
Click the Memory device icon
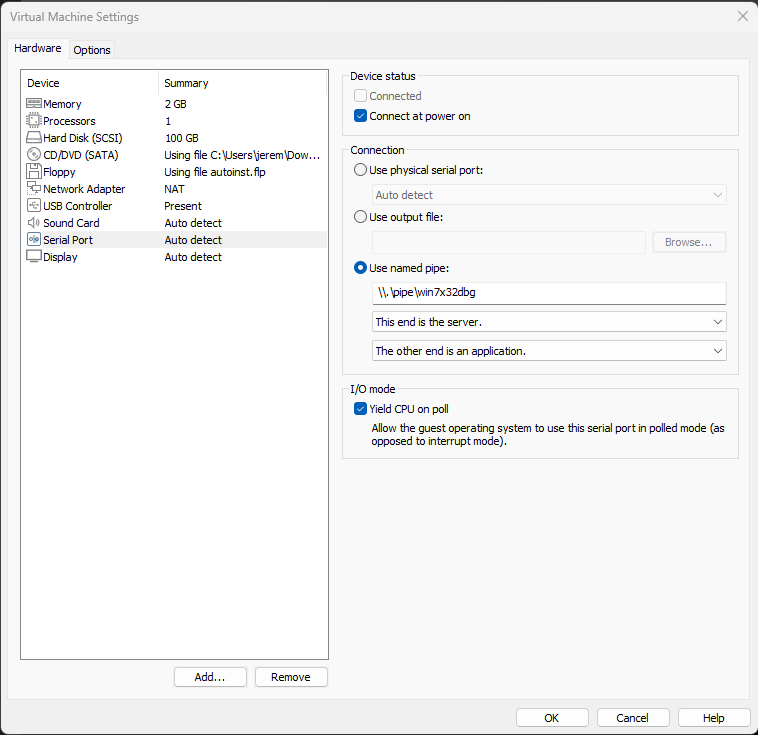point(34,103)
